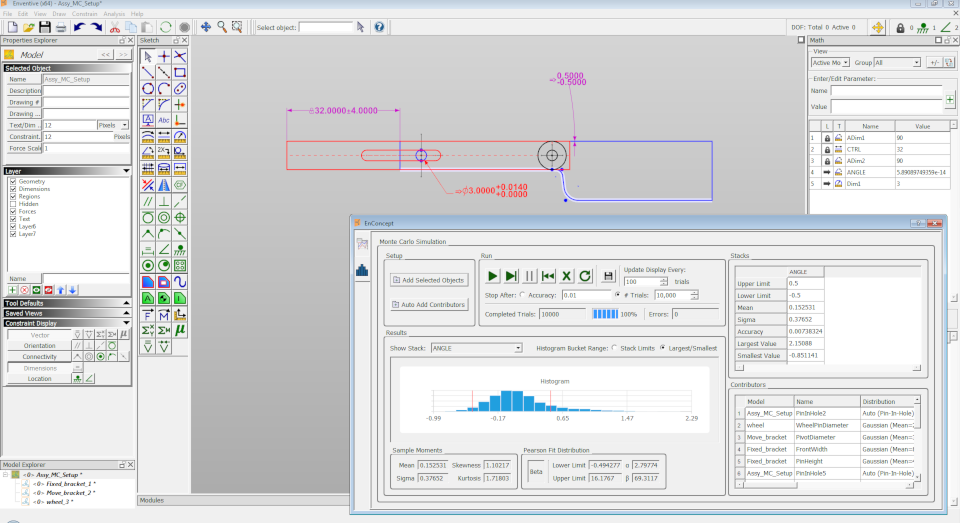
Task: Print using the printer icon
Action: (x=61, y=28)
